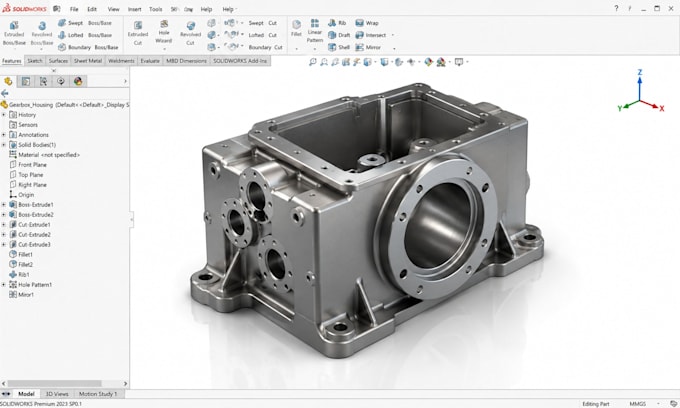The image size is (680, 408).
Task: Switch to the Sketch ribbon tab
Action: pyautogui.click(x=35, y=61)
